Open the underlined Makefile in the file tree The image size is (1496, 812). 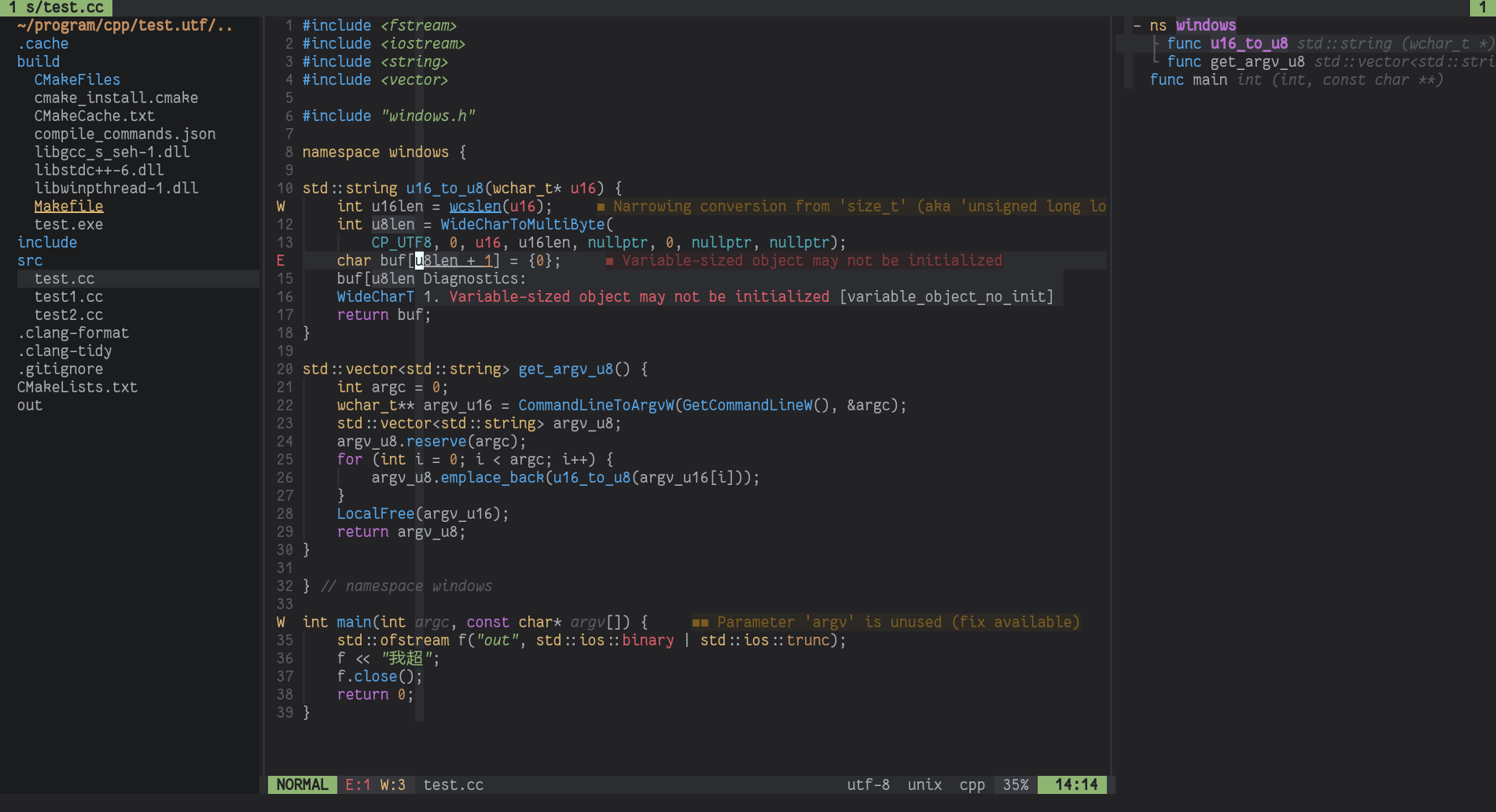(x=68, y=206)
